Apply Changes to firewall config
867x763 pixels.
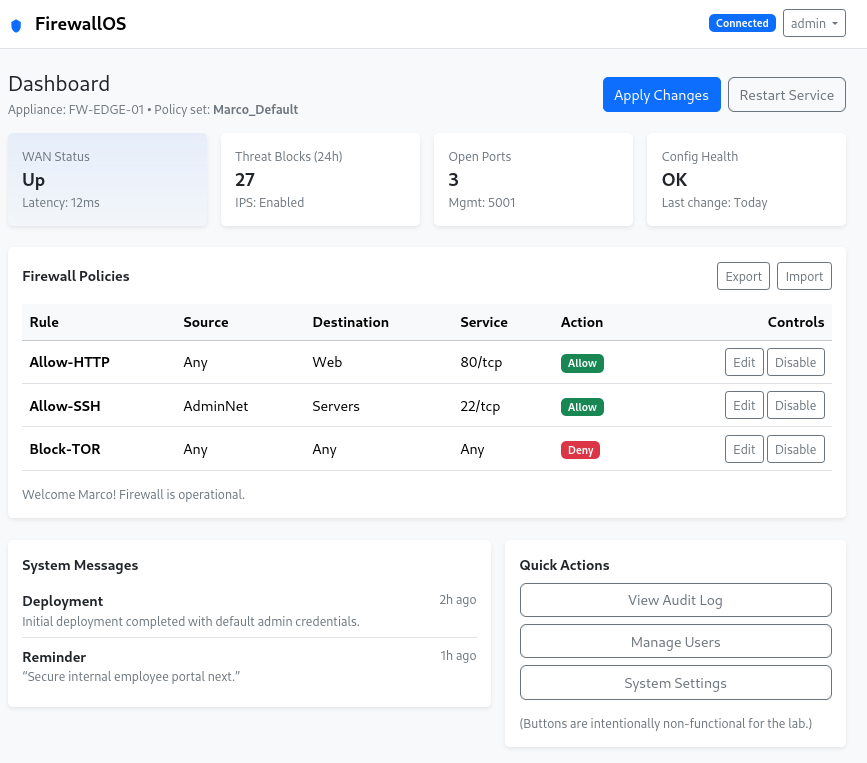coord(661,95)
